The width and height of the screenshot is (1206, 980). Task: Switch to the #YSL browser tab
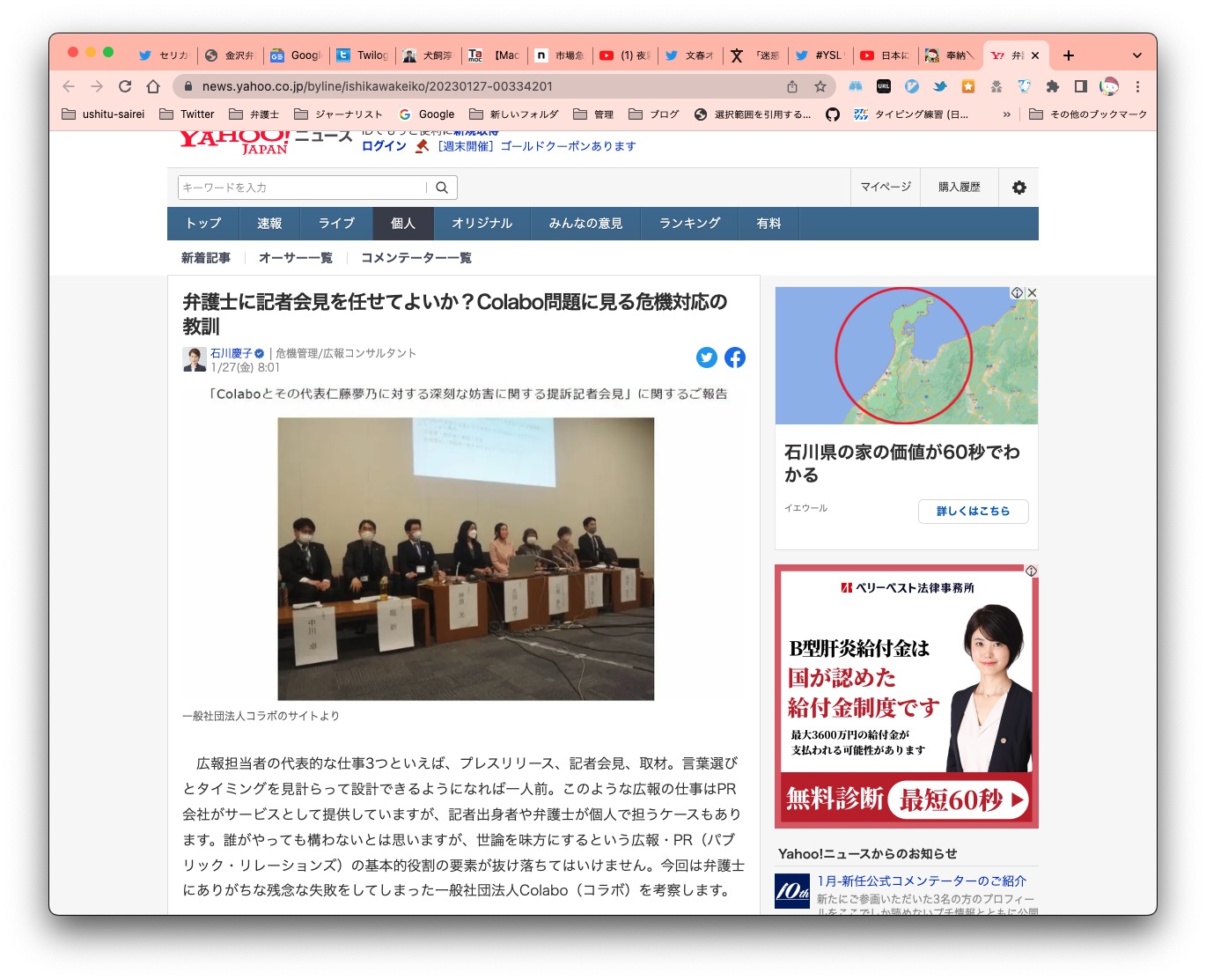820,55
